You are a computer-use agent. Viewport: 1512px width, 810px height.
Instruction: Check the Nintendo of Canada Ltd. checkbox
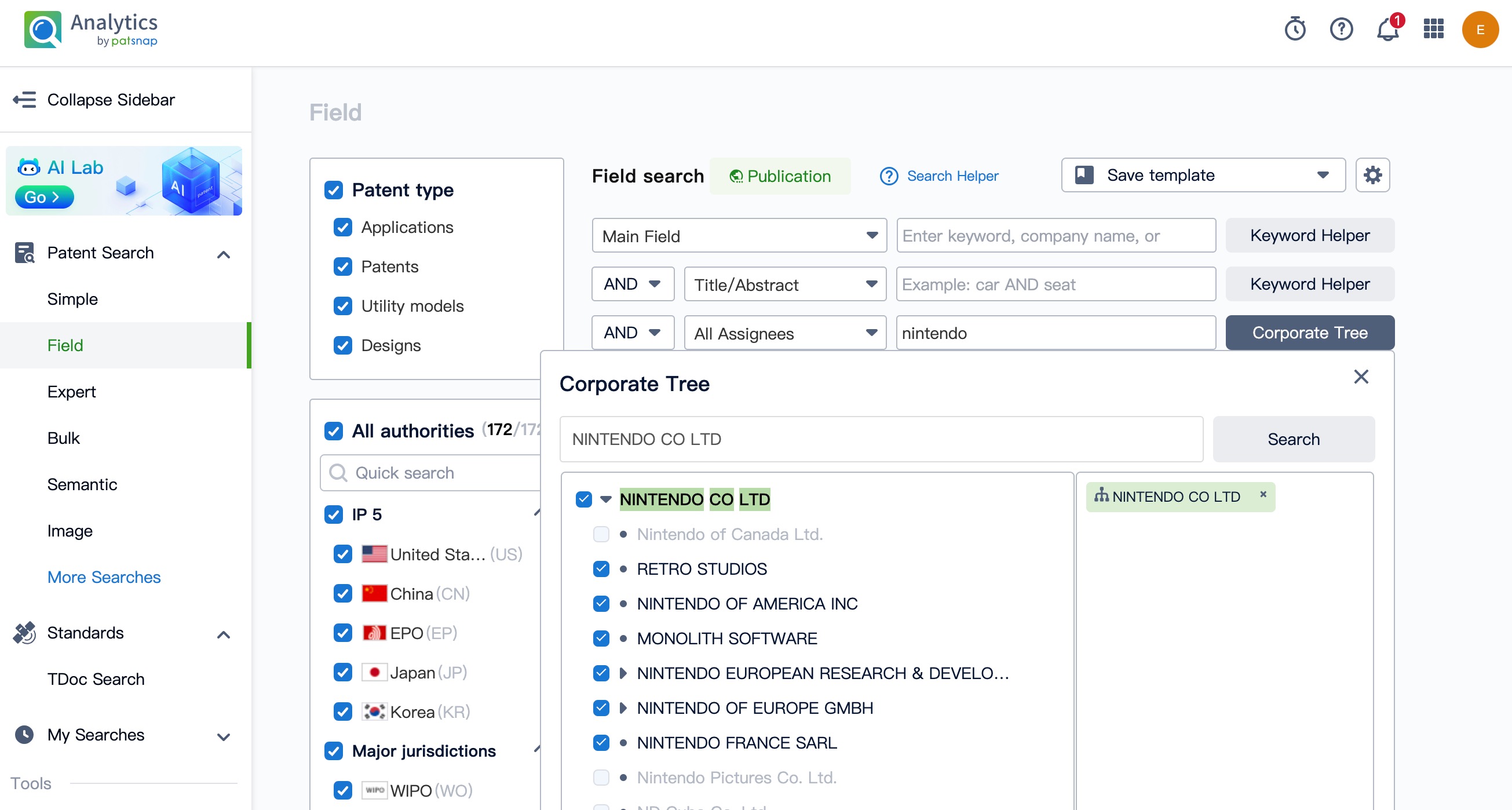point(601,534)
